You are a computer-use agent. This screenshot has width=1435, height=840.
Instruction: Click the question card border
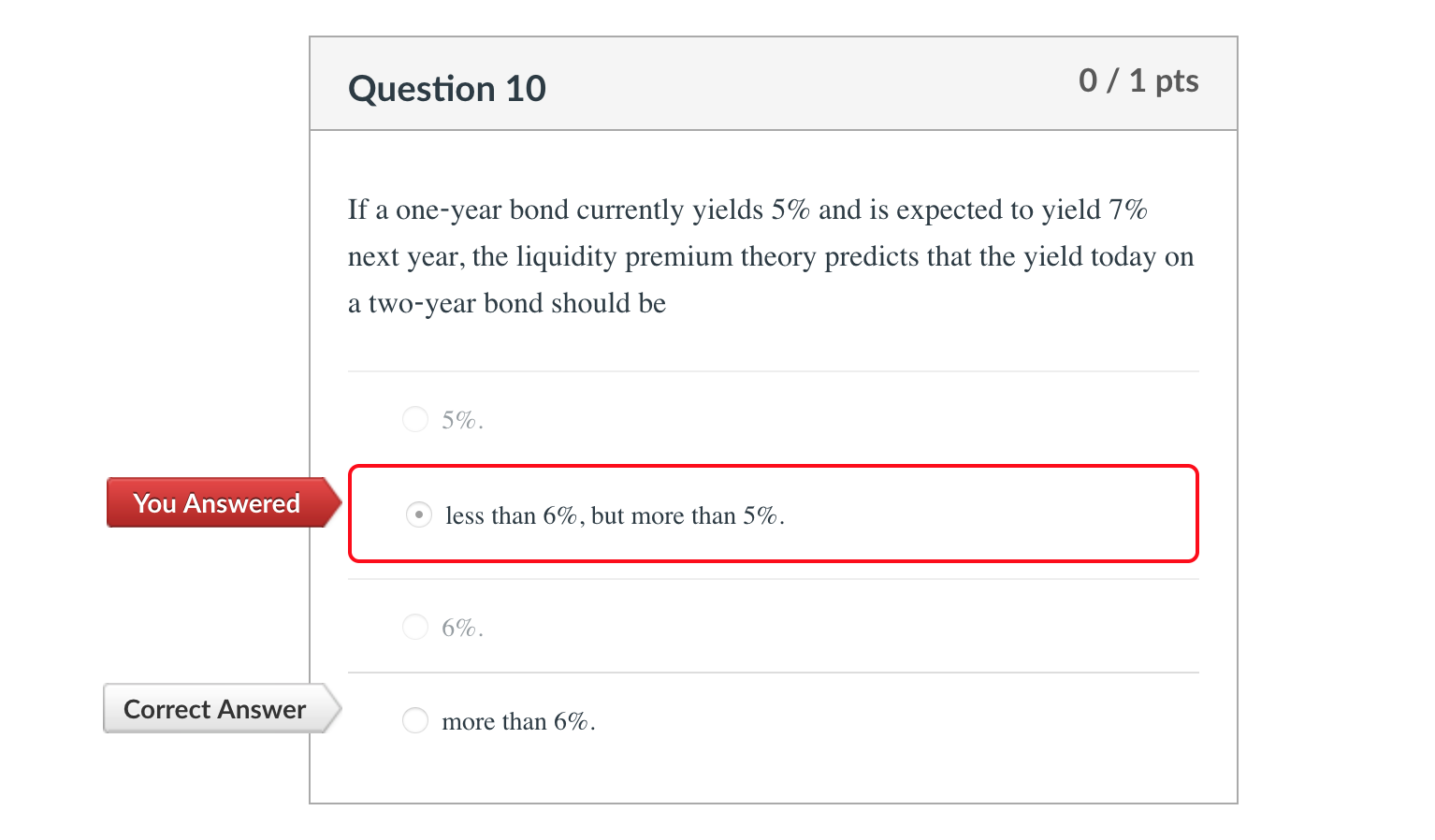click(309, 421)
